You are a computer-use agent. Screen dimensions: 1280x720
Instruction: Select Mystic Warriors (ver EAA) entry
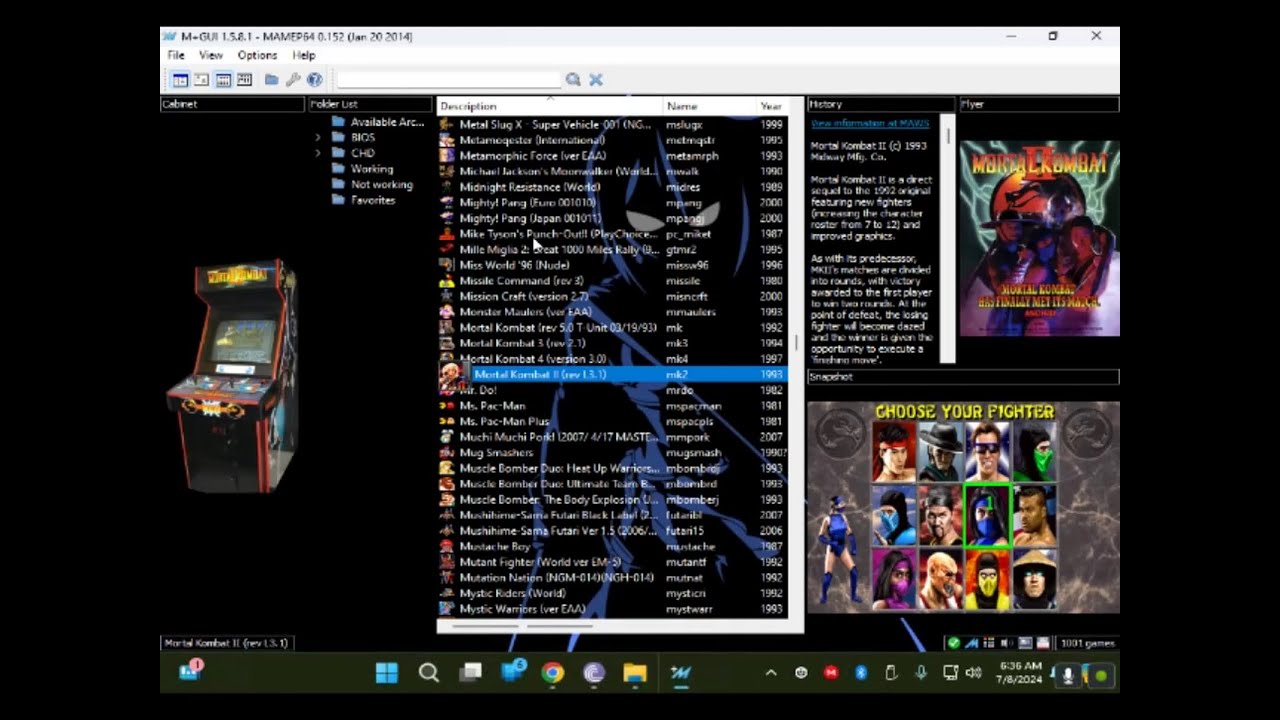(x=612, y=609)
